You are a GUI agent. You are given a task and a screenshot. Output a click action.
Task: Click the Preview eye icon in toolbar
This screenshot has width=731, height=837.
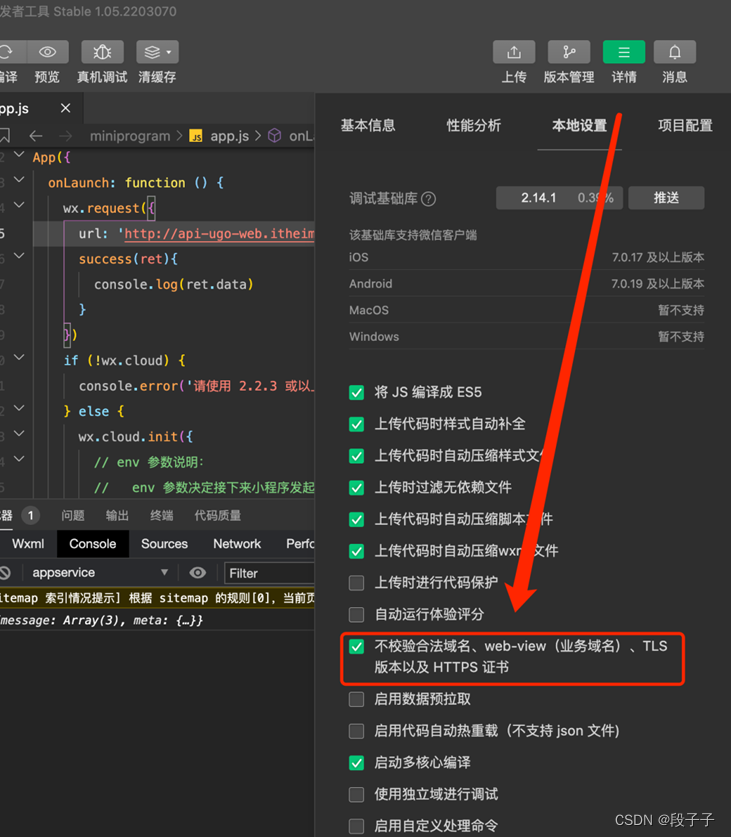click(x=48, y=52)
